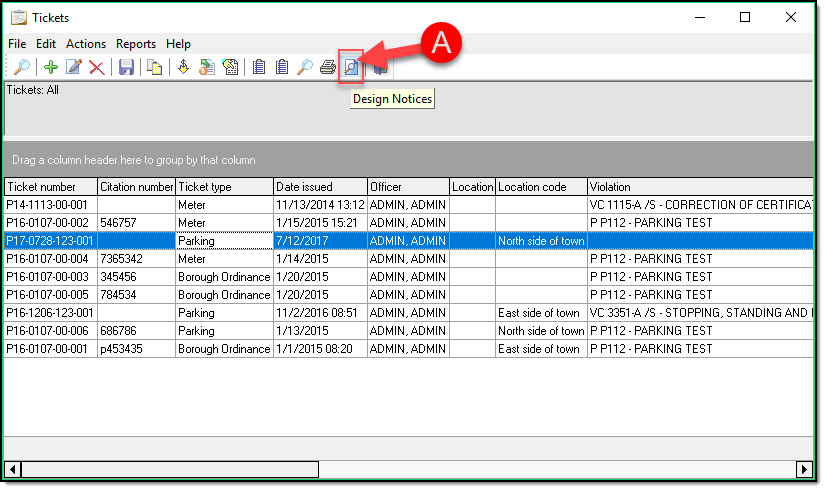The width and height of the screenshot is (825, 490).
Task: Select ticket row P17-0728-123-001
Action: click(50, 241)
